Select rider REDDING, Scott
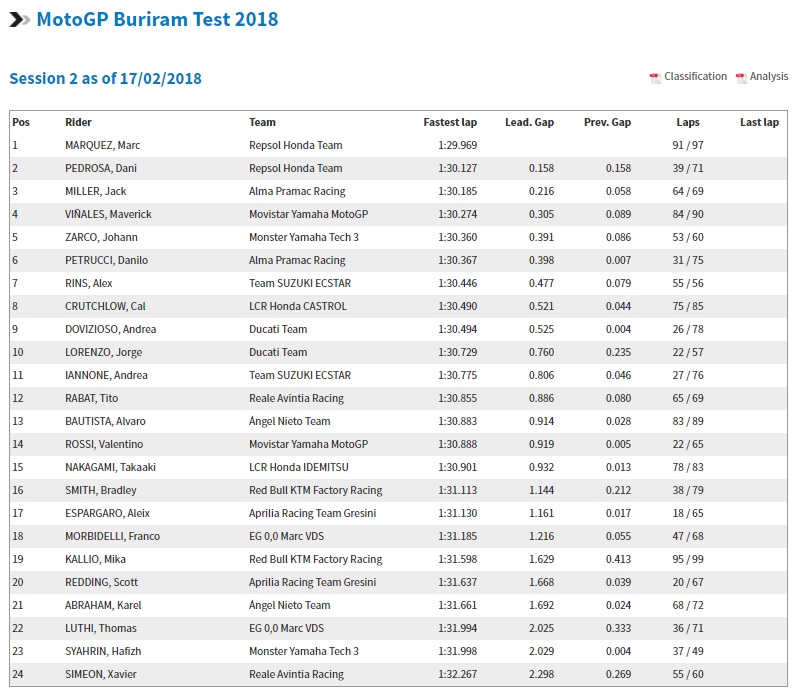 [x=101, y=582]
